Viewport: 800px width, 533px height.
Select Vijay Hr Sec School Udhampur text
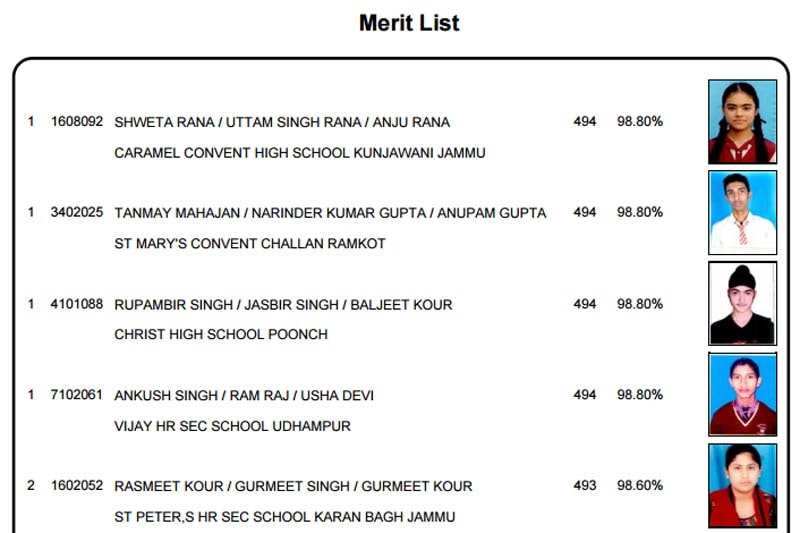pyautogui.click(x=233, y=426)
